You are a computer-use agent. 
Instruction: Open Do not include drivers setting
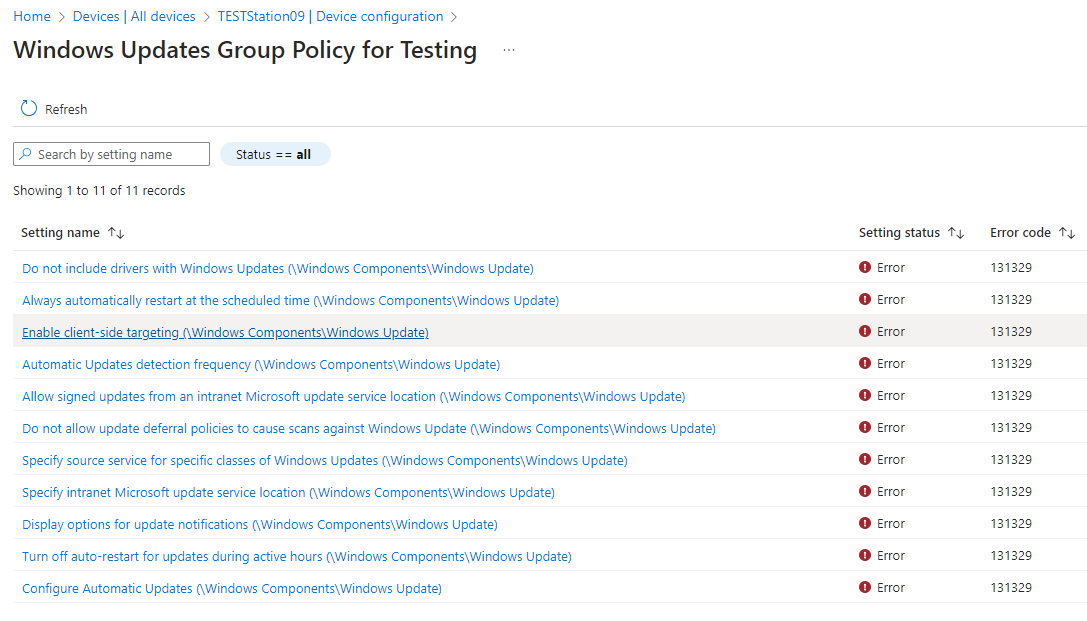pos(277,268)
